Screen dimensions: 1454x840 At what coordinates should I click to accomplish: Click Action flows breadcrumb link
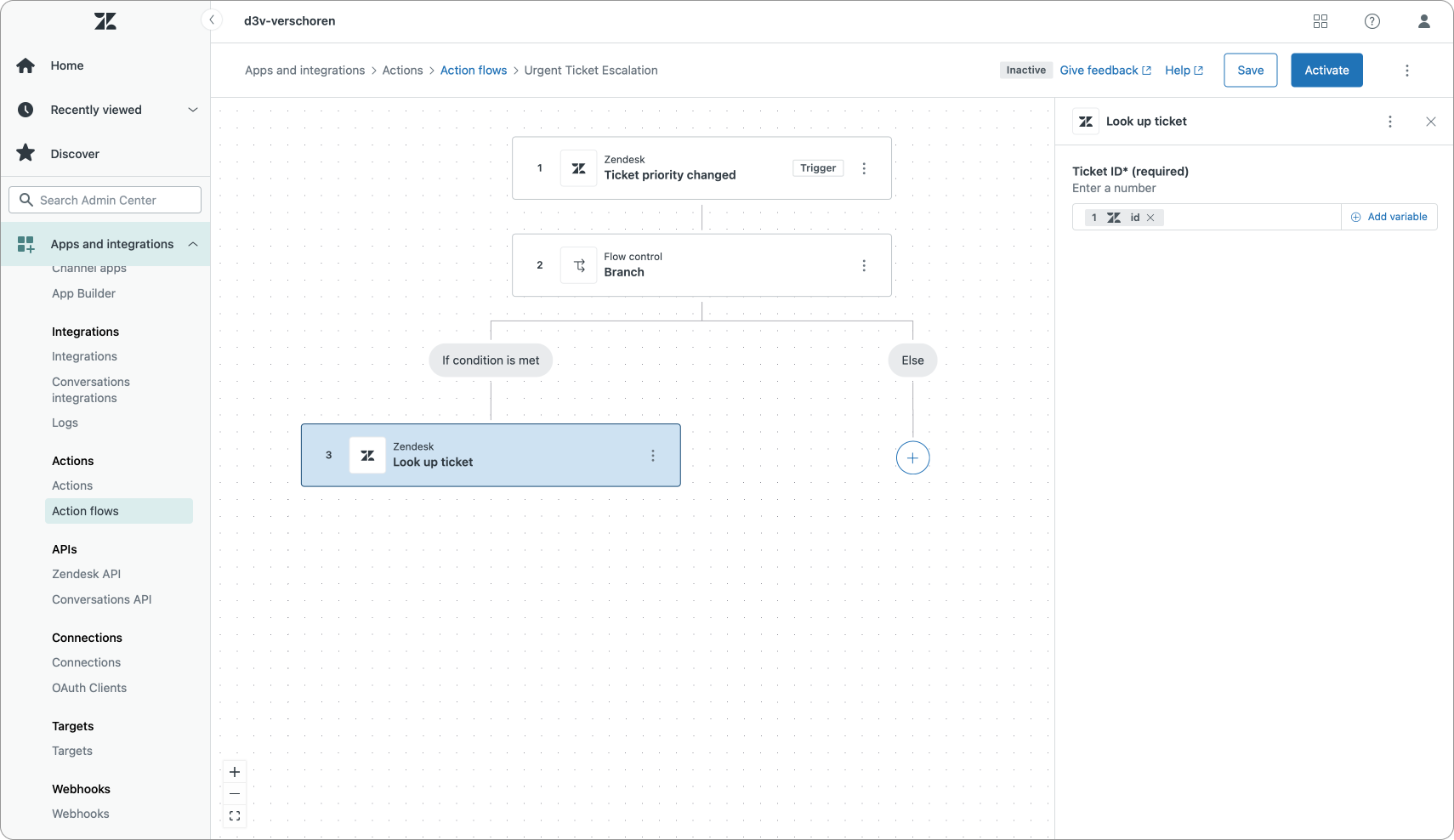pos(474,71)
